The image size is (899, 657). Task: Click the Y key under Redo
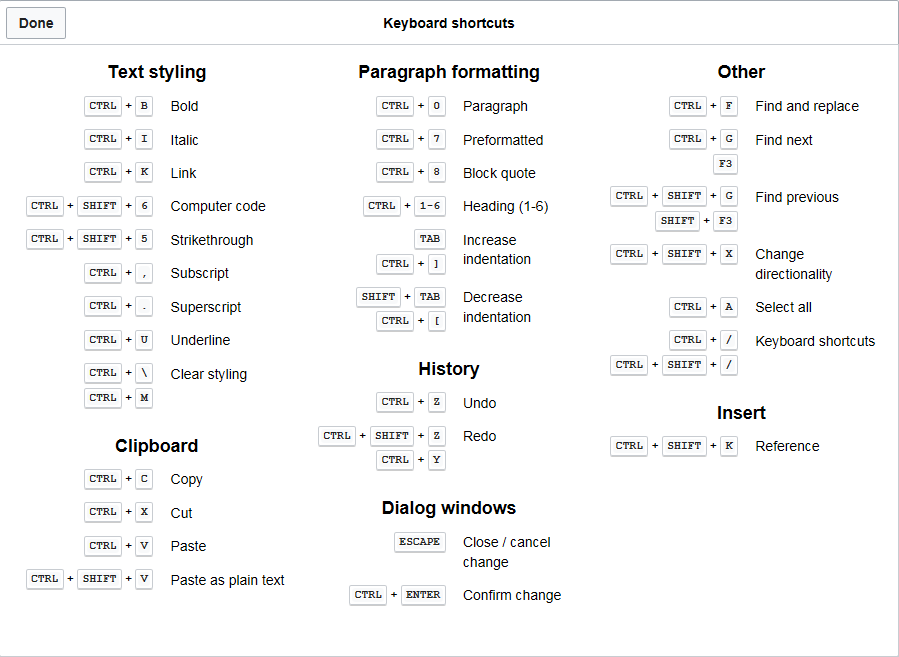[436, 460]
